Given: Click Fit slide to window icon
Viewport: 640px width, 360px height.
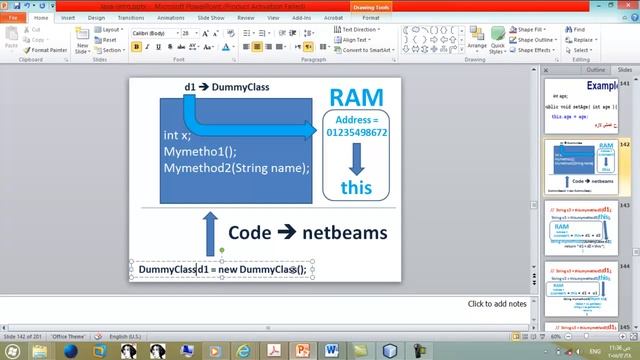Looking at the screenshot, I should coord(633,336).
